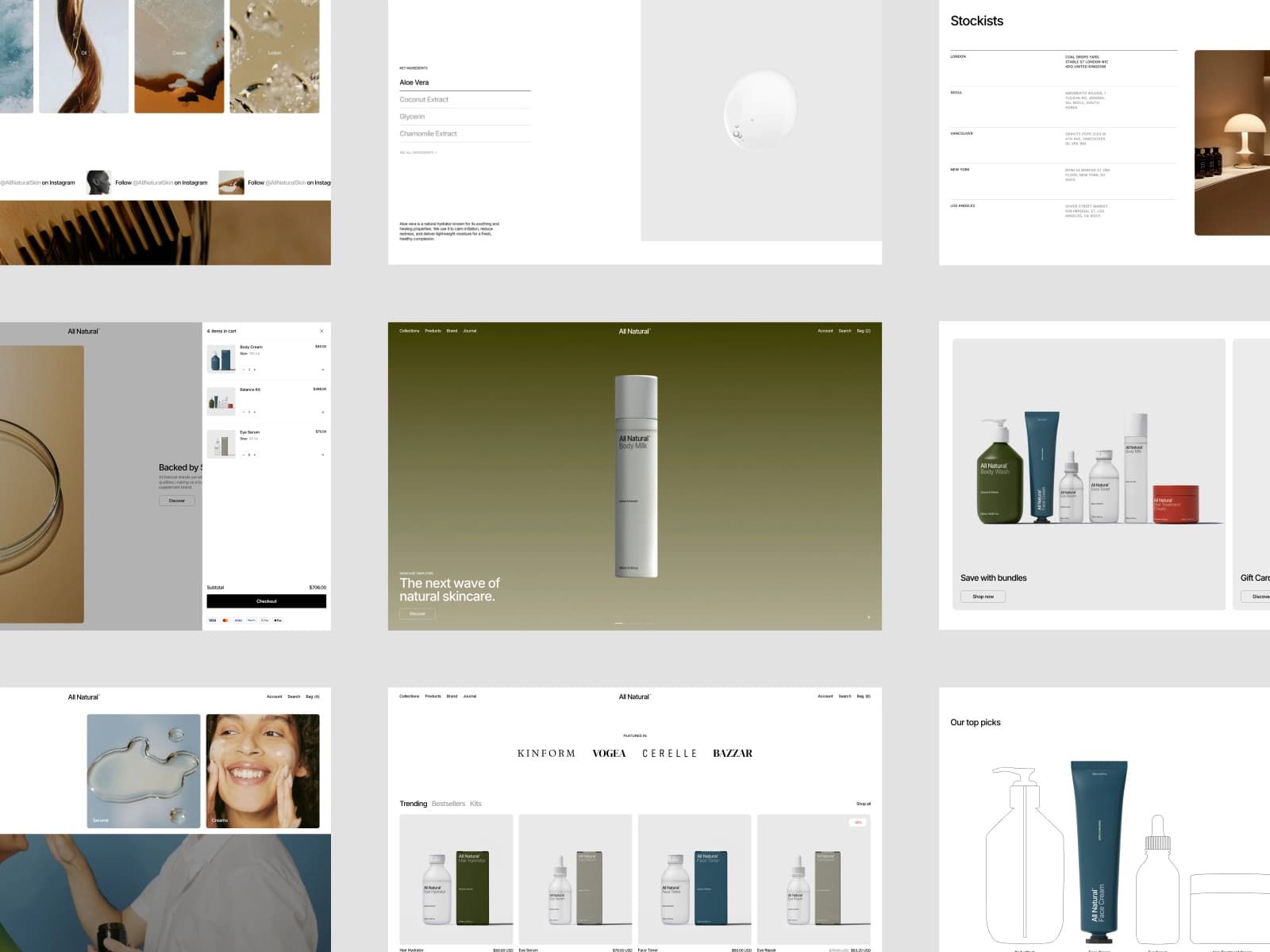
Task: Select the Visa payment icon in the cart
Action: pyautogui.click(x=213, y=620)
